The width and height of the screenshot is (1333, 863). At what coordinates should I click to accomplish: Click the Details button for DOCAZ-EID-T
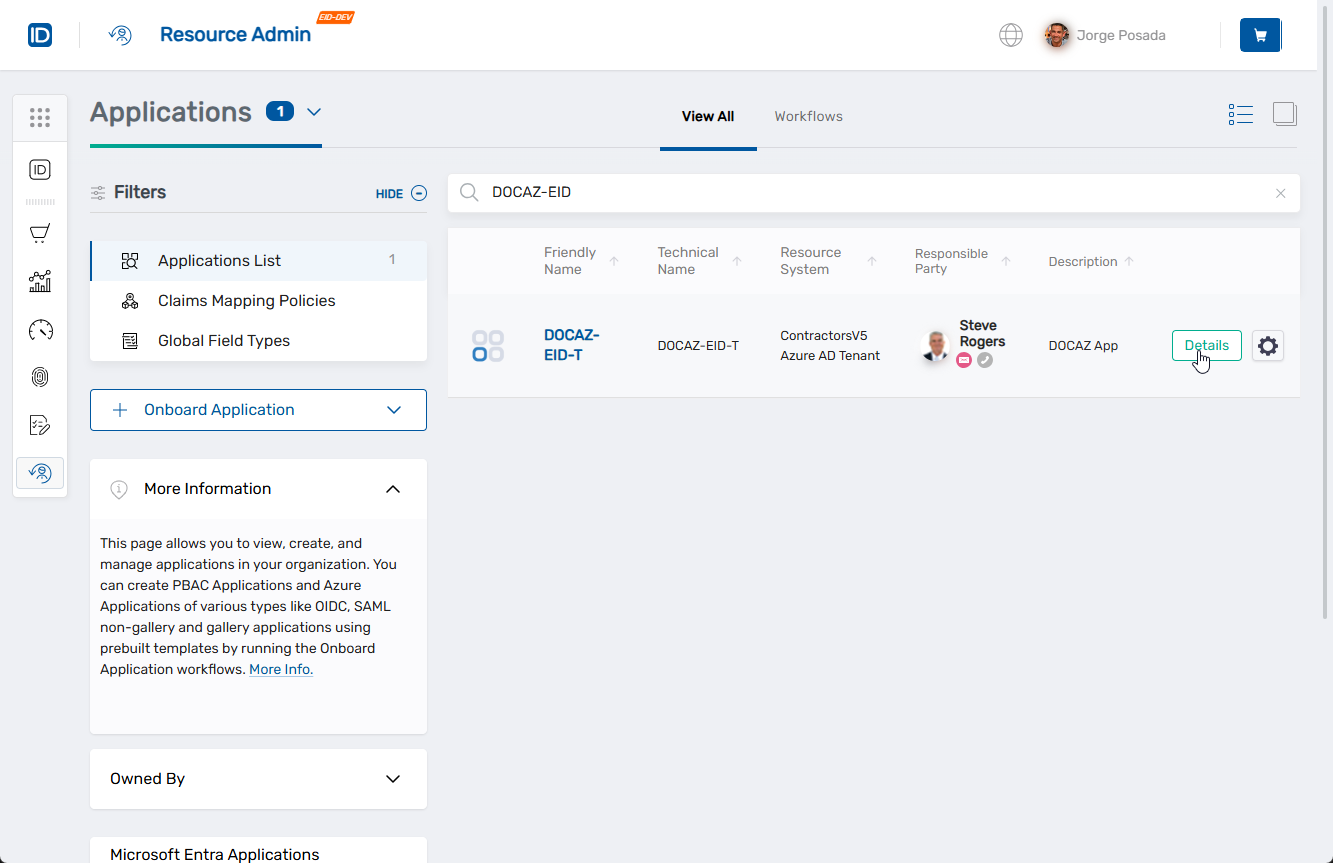click(x=1206, y=346)
